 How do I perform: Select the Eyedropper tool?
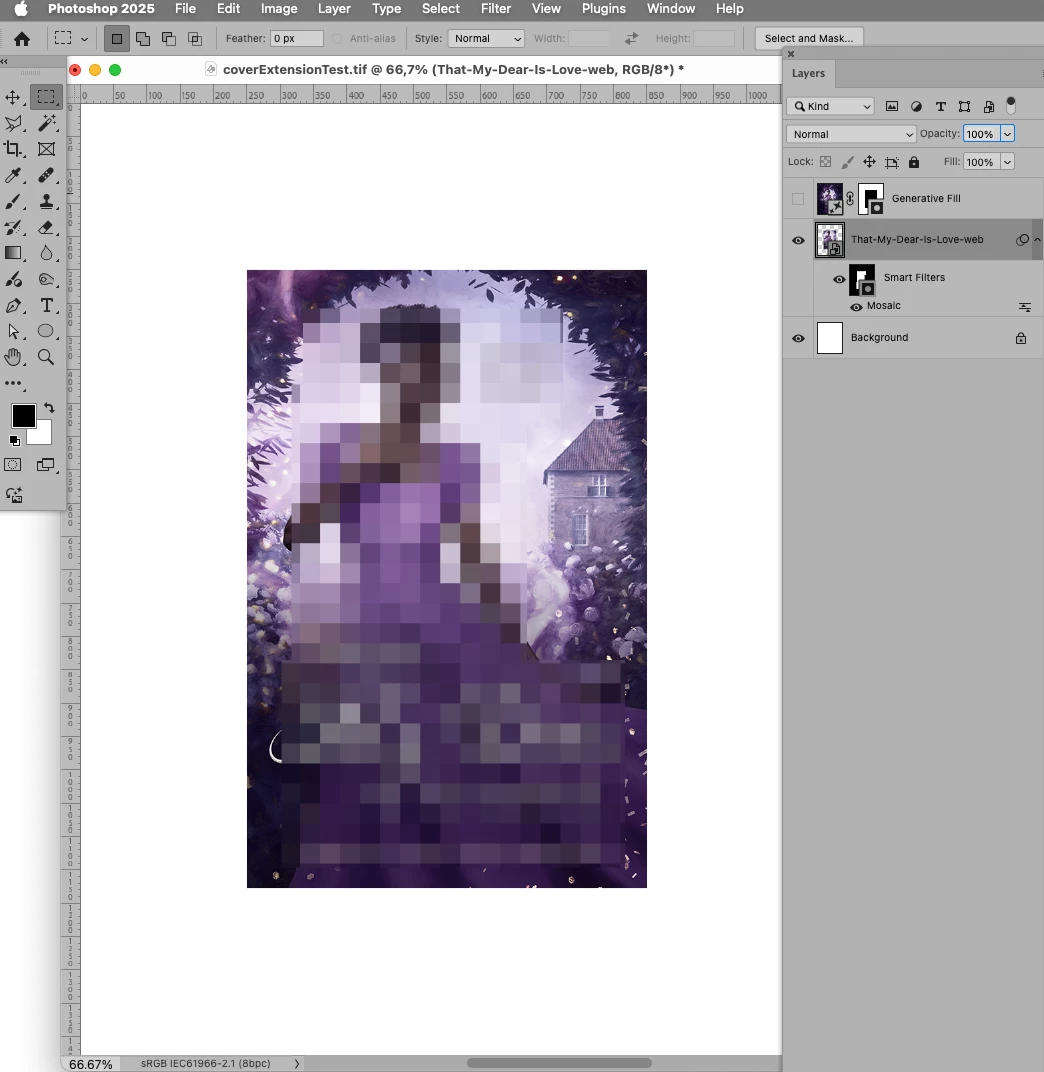click(x=13, y=175)
